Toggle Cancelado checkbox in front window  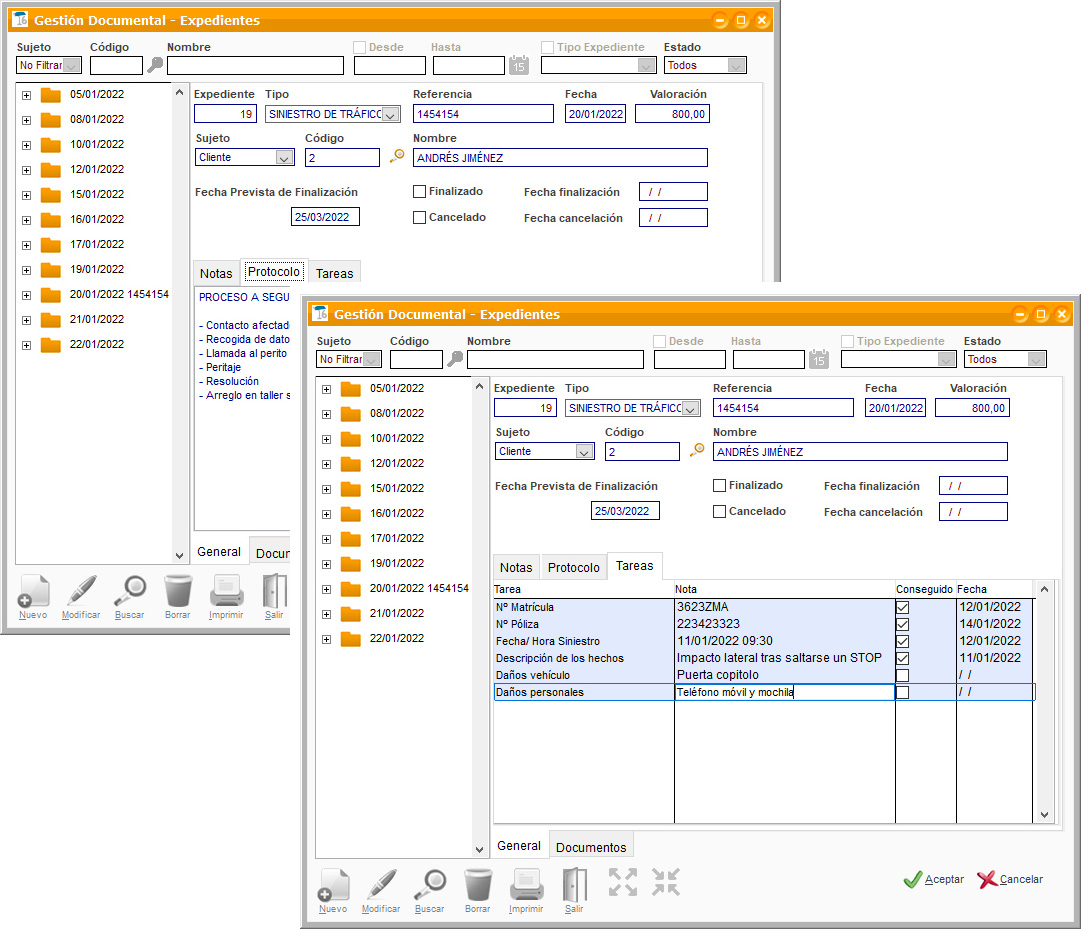pyautogui.click(x=719, y=511)
